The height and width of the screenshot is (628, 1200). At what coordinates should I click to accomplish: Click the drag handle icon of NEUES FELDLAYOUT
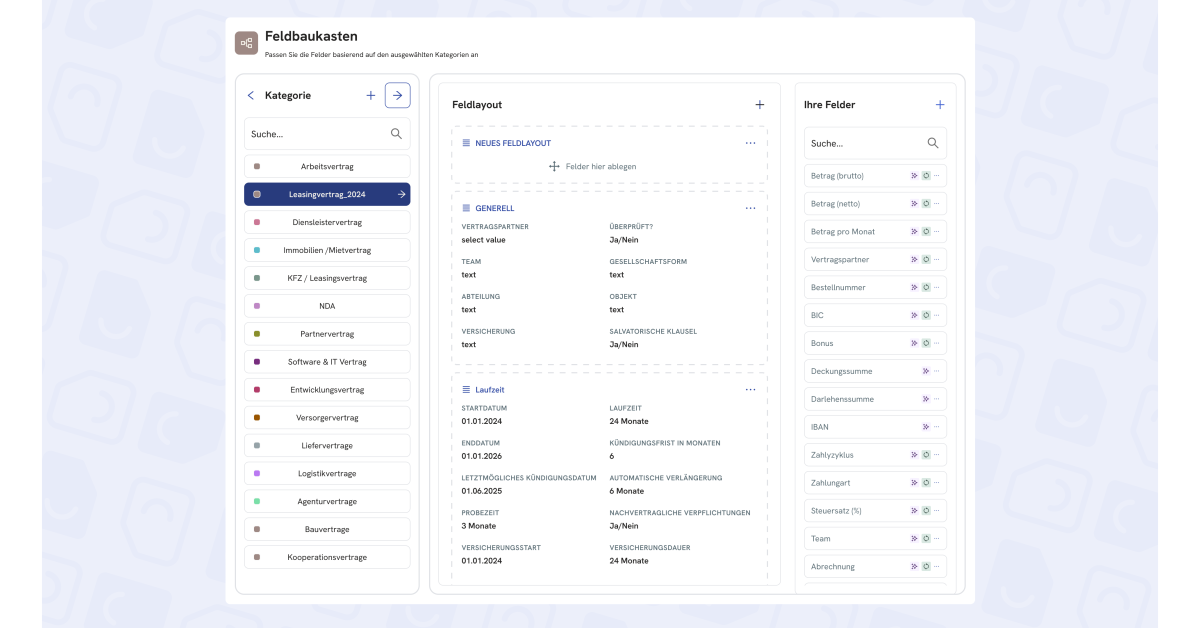tap(466, 143)
